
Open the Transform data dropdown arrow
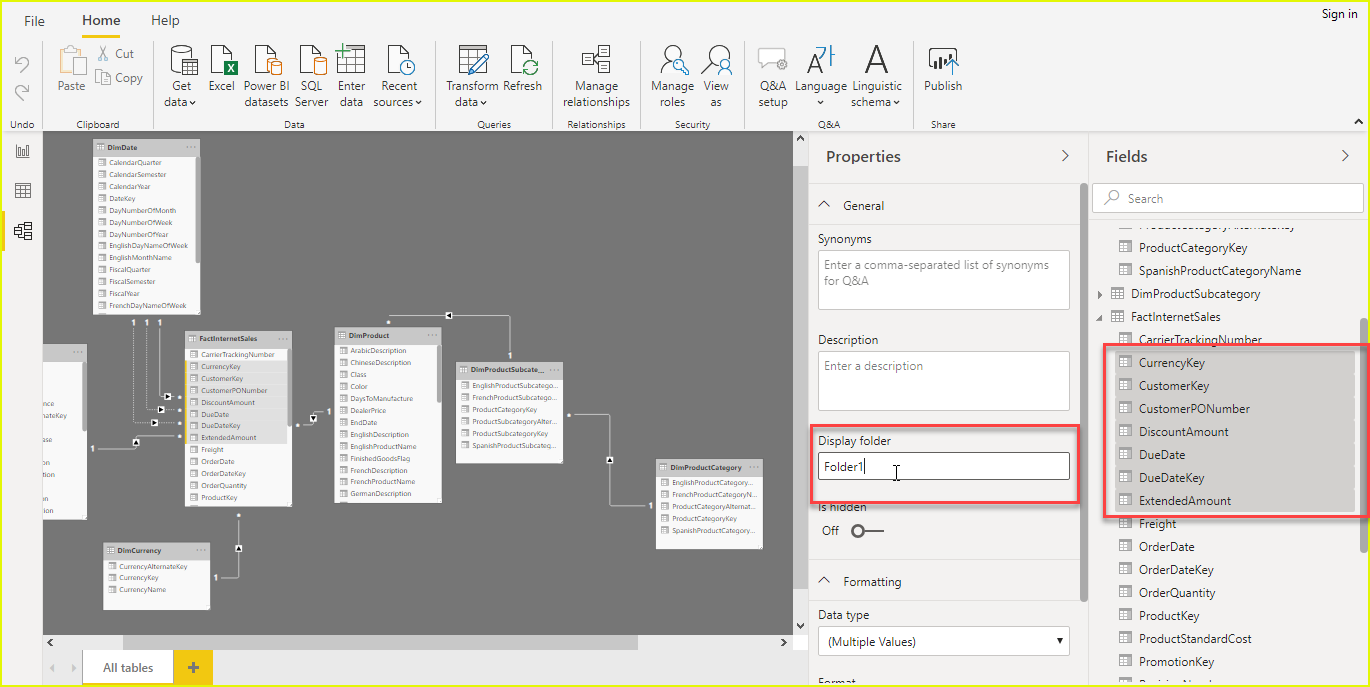486,102
